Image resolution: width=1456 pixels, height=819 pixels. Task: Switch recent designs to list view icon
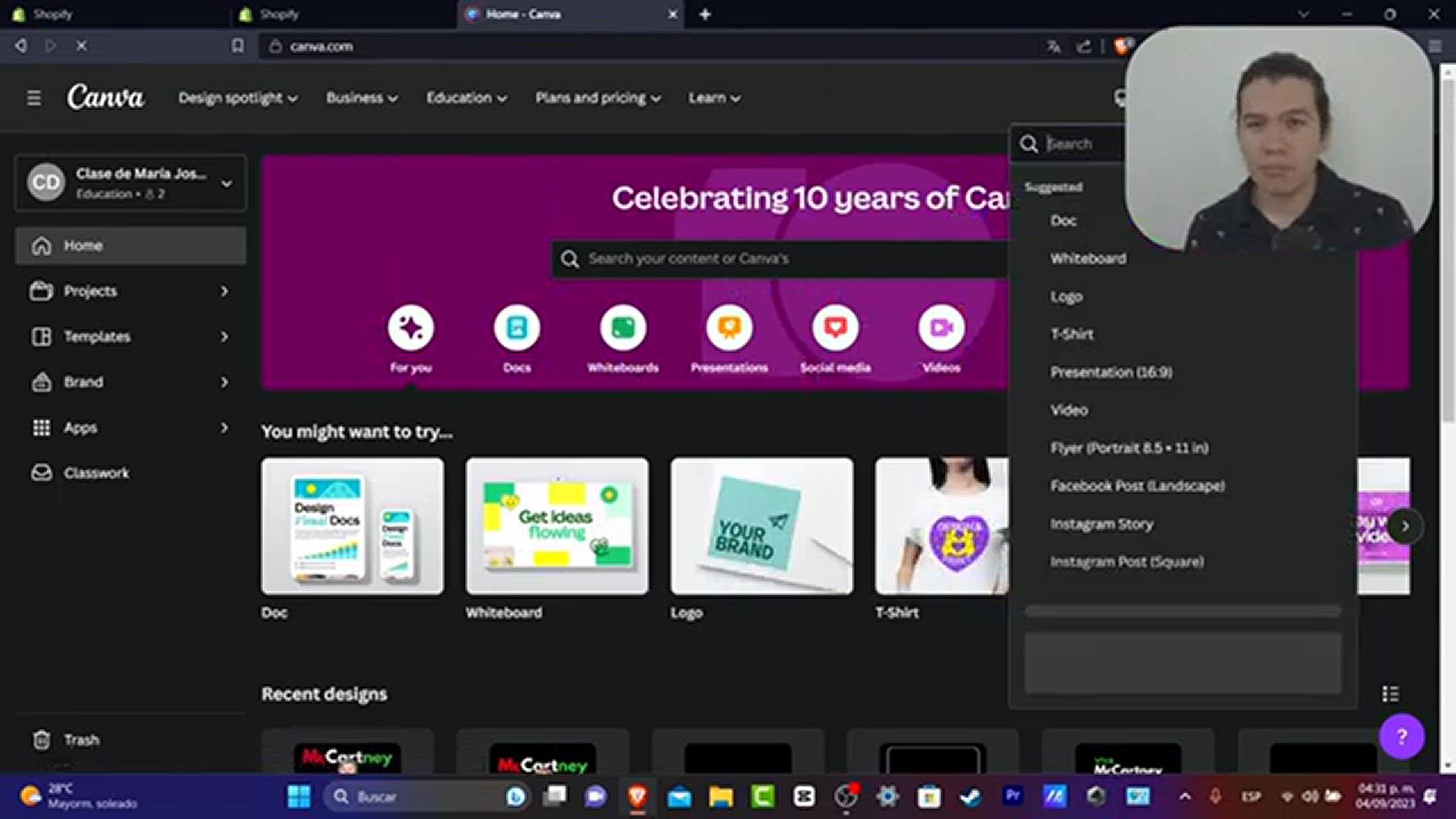pyautogui.click(x=1390, y=694)
